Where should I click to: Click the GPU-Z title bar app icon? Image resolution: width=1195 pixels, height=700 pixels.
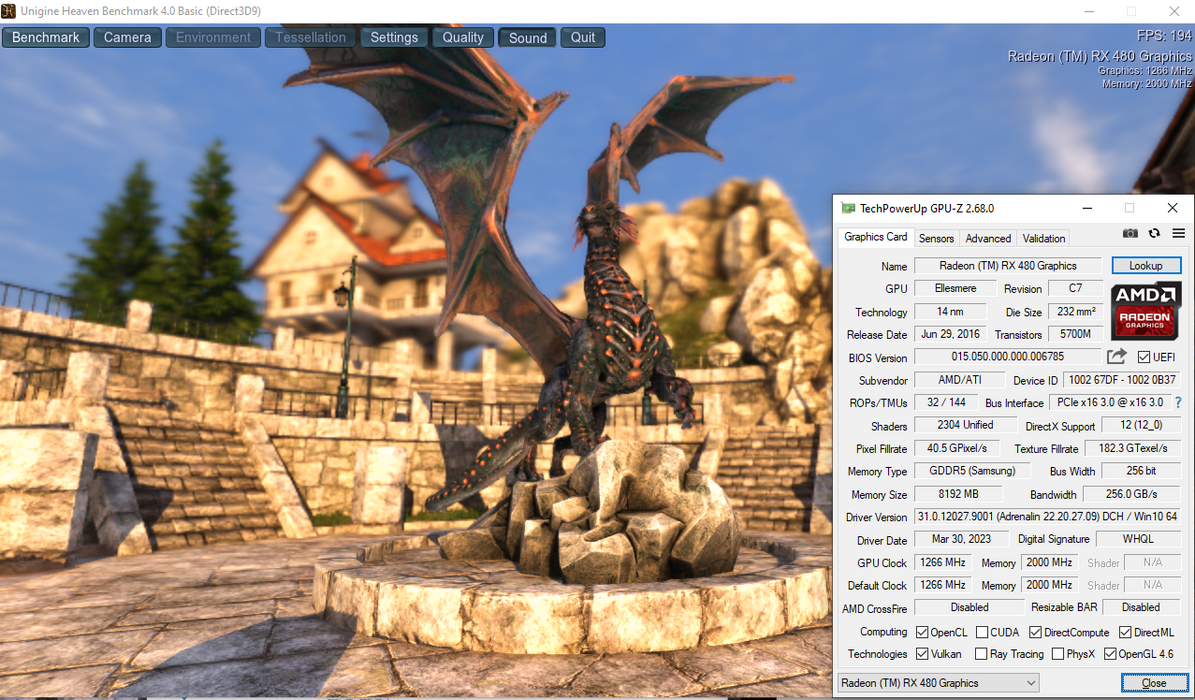tap(848, 208)
